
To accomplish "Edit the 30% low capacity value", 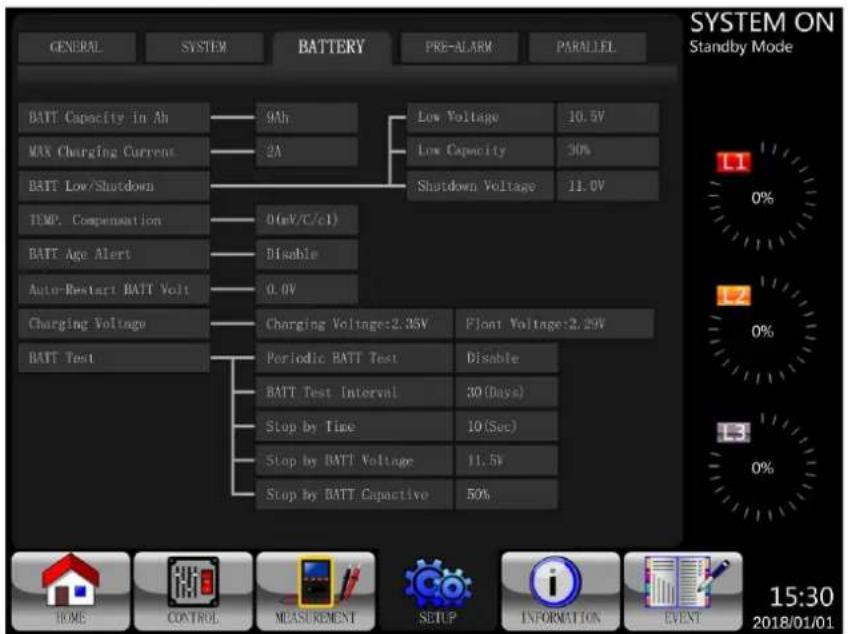I will (608, 151).
